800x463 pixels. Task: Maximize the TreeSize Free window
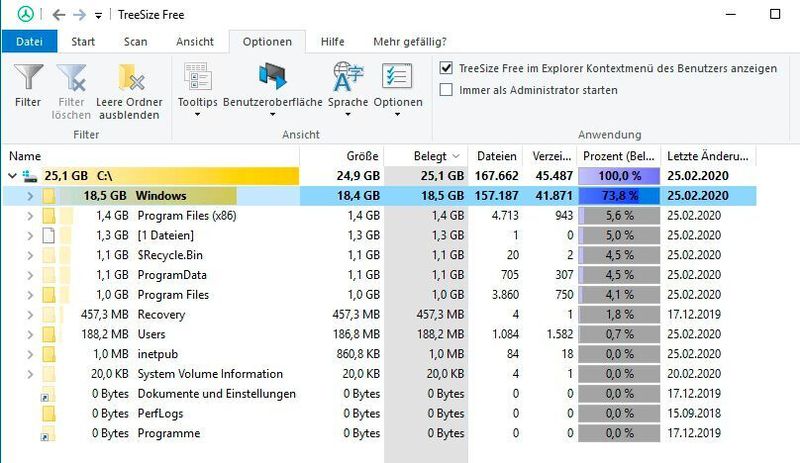click(x=774, y=14)
